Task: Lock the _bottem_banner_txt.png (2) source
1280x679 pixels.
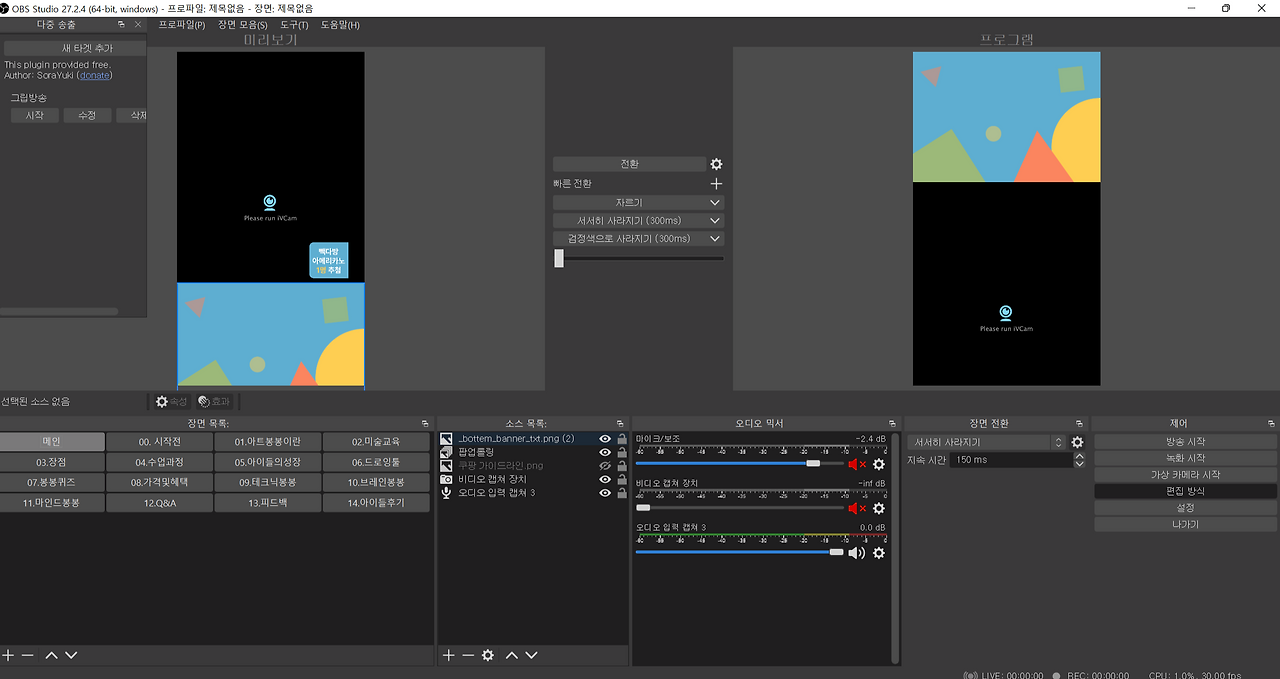Action: coord(622,439)
